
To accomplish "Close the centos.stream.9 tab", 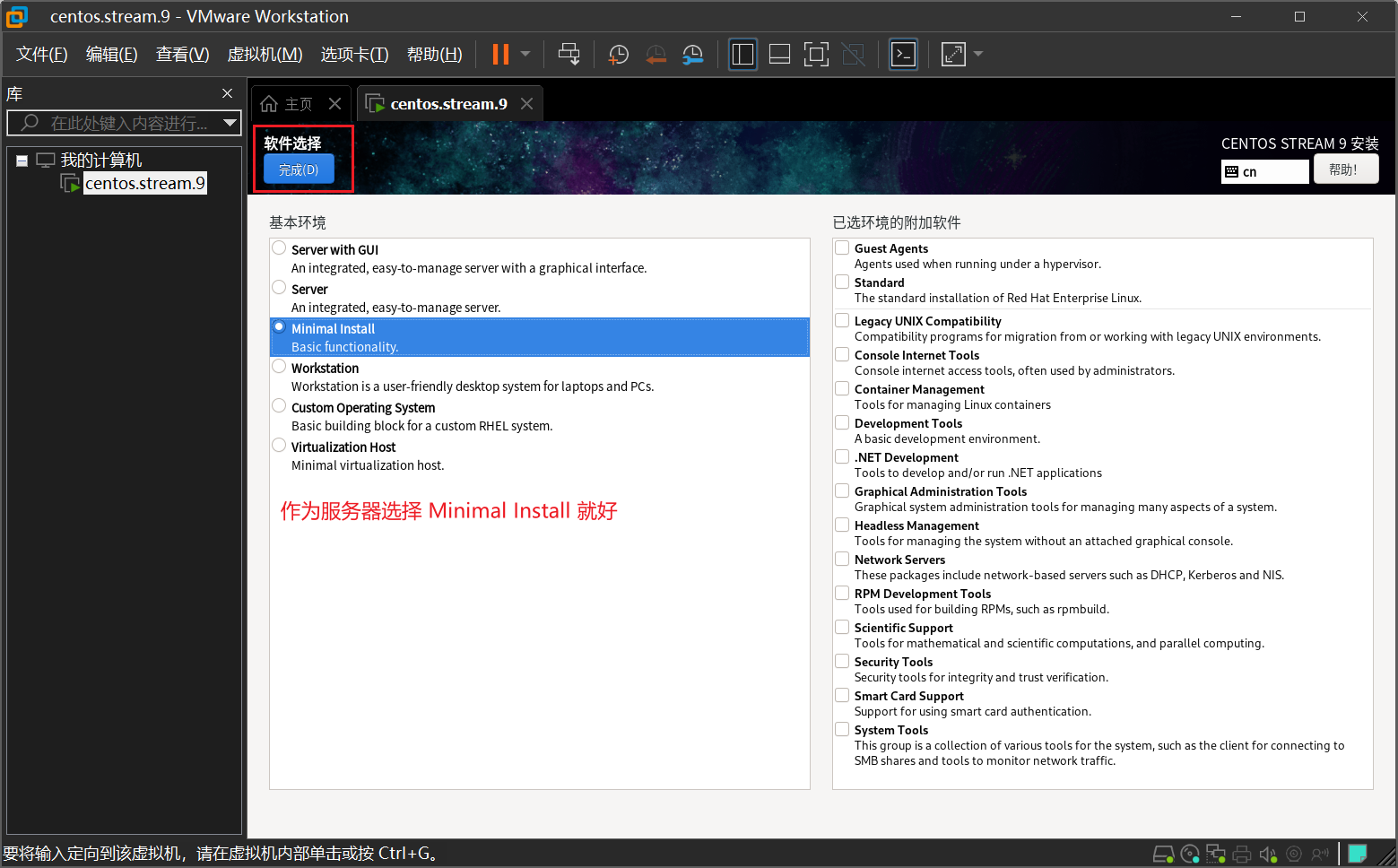I will coord(527,104).
